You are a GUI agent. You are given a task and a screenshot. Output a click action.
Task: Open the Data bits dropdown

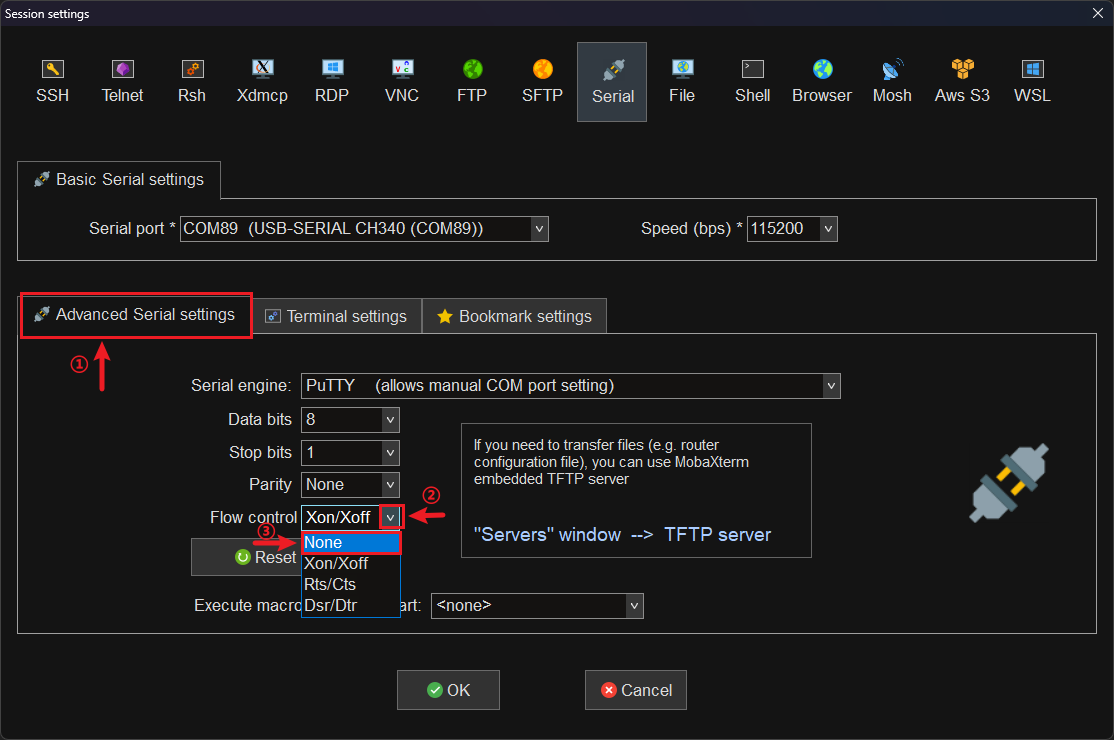click(x=390, y=420)
